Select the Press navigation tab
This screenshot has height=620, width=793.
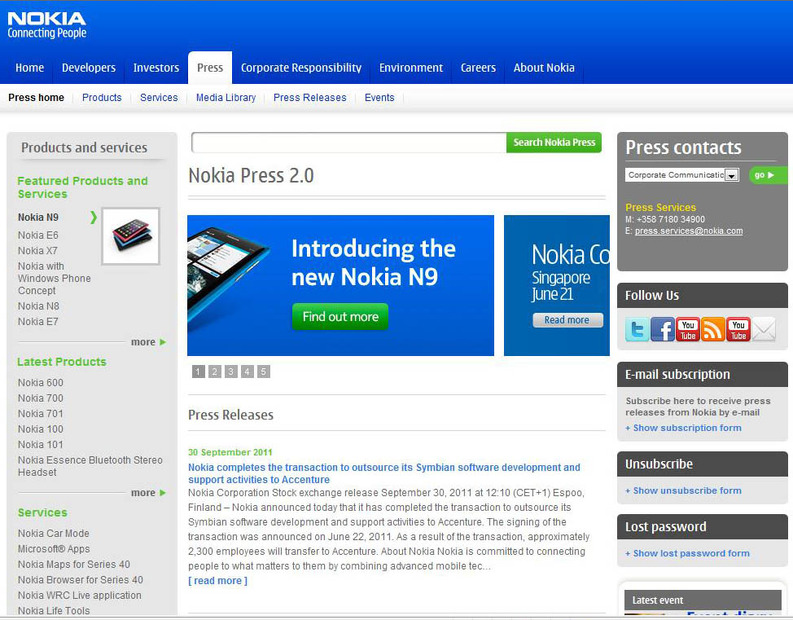pyautogui.click(x=210, y=68)
